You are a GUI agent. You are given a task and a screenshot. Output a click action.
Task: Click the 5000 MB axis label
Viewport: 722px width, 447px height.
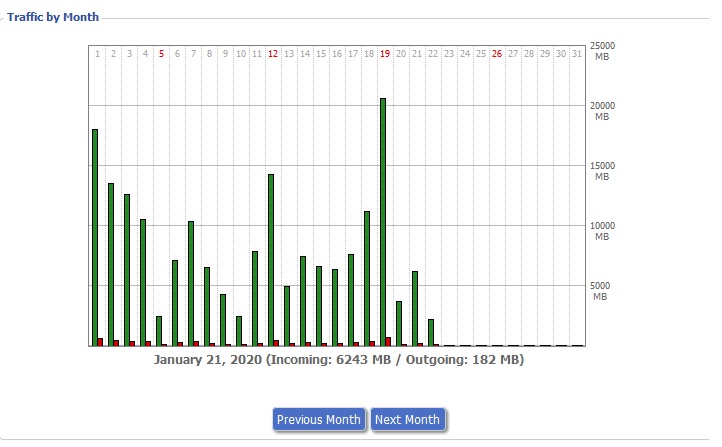(x=600, y=291)
